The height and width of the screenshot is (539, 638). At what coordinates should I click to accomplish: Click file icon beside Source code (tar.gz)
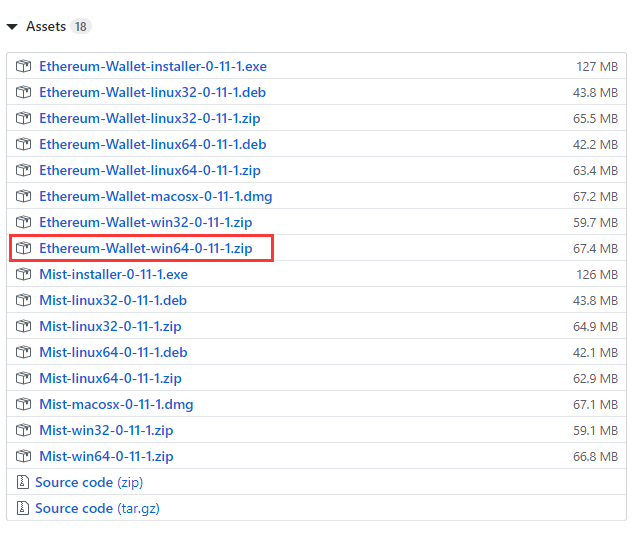[x=22, y=508]
